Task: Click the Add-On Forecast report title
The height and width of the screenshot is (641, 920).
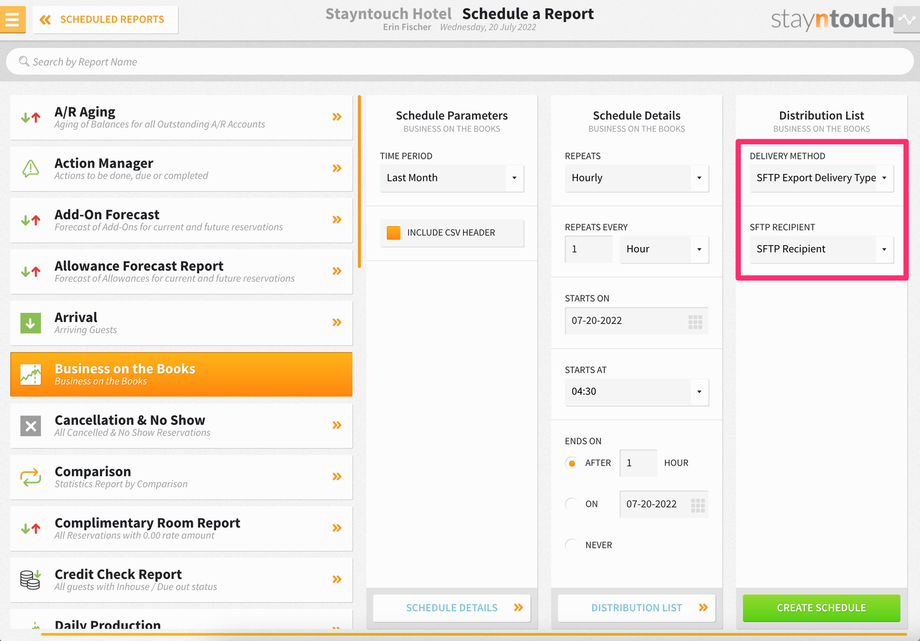Action: [x=107, y=214]
